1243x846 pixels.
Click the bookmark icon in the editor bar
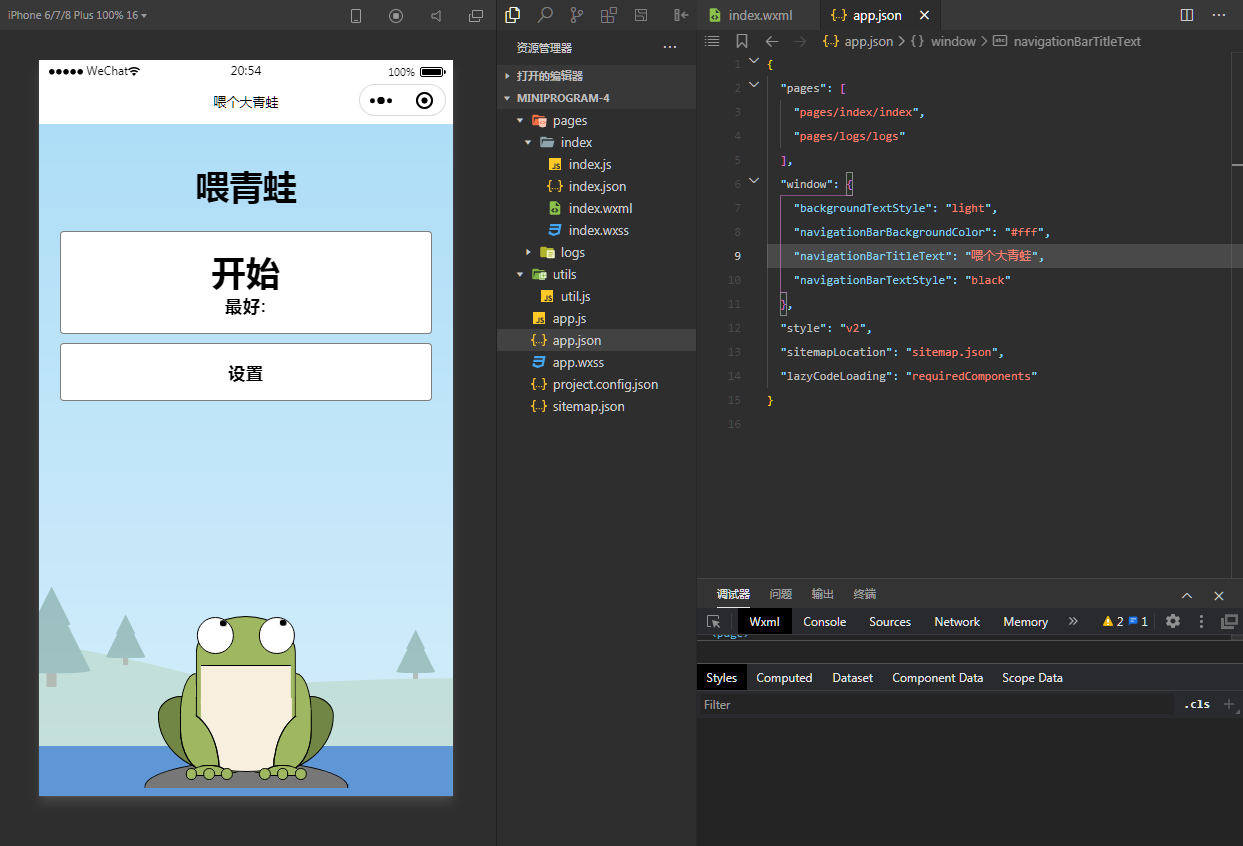[741, 41]
